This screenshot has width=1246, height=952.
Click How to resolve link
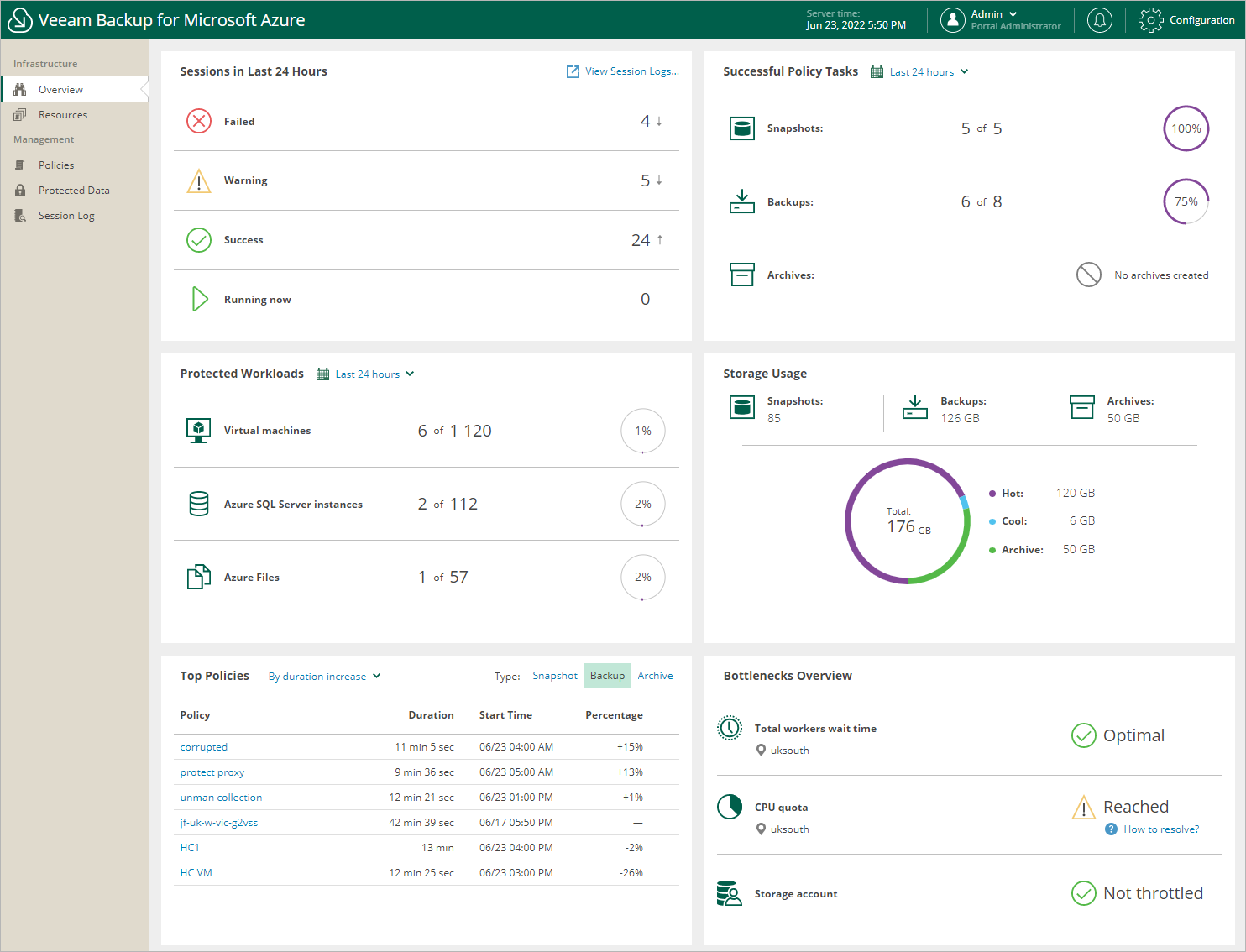[1161, 829]
